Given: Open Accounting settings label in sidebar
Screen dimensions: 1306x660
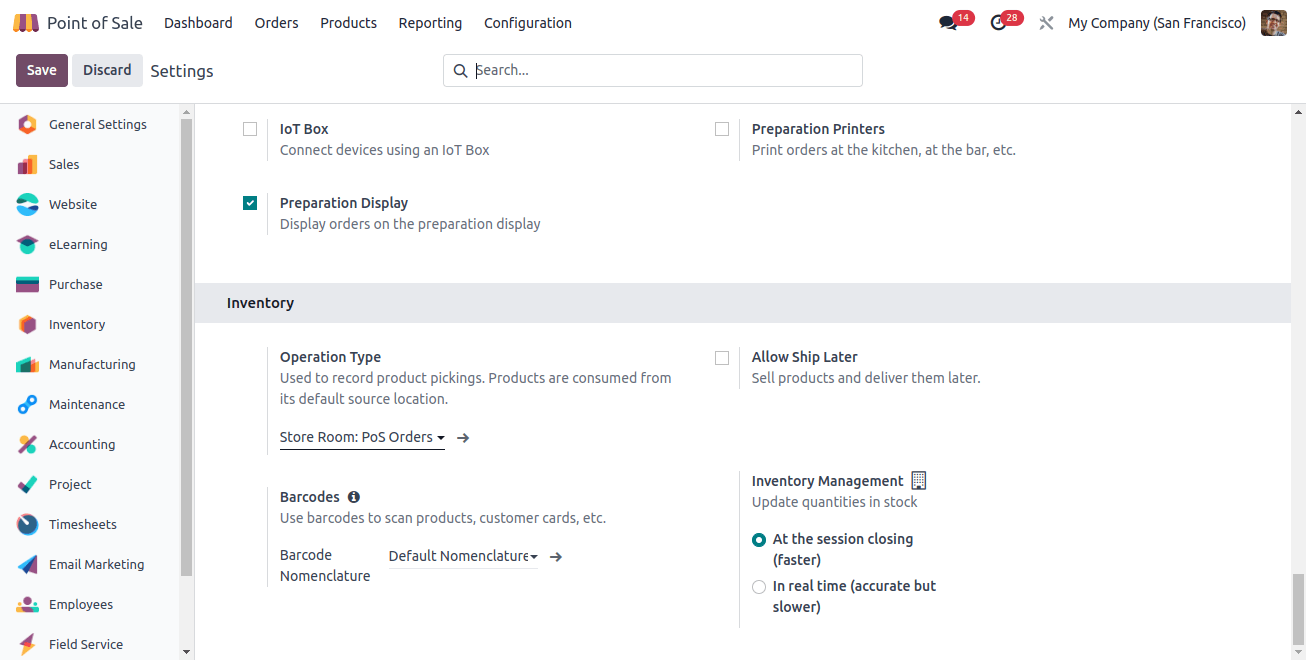Looking at the screenshot, I should (x=82, y=445).
